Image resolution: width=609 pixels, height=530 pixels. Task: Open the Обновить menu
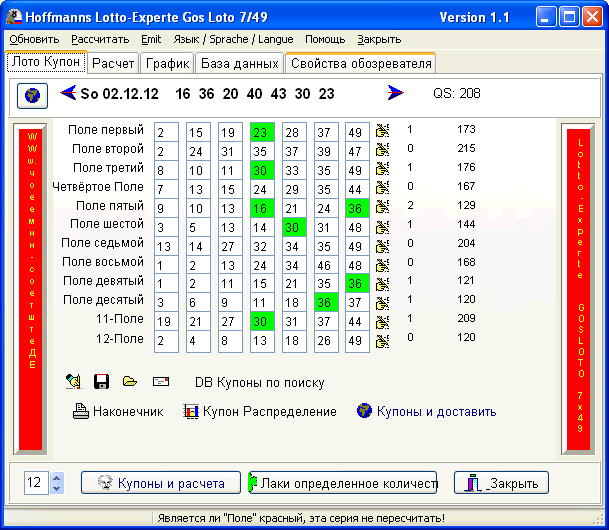pos(34,40)
